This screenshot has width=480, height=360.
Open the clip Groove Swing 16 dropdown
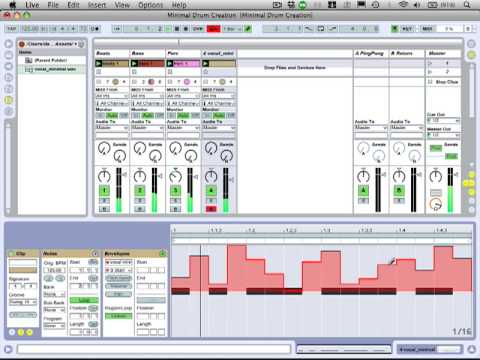(x=23, y=302)
